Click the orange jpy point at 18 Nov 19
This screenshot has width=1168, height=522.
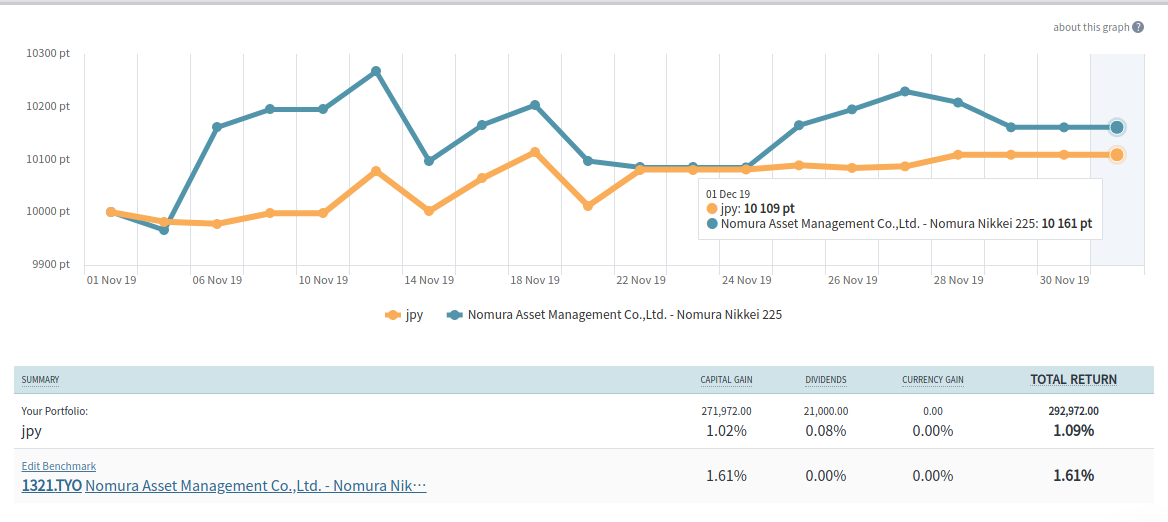535,152
